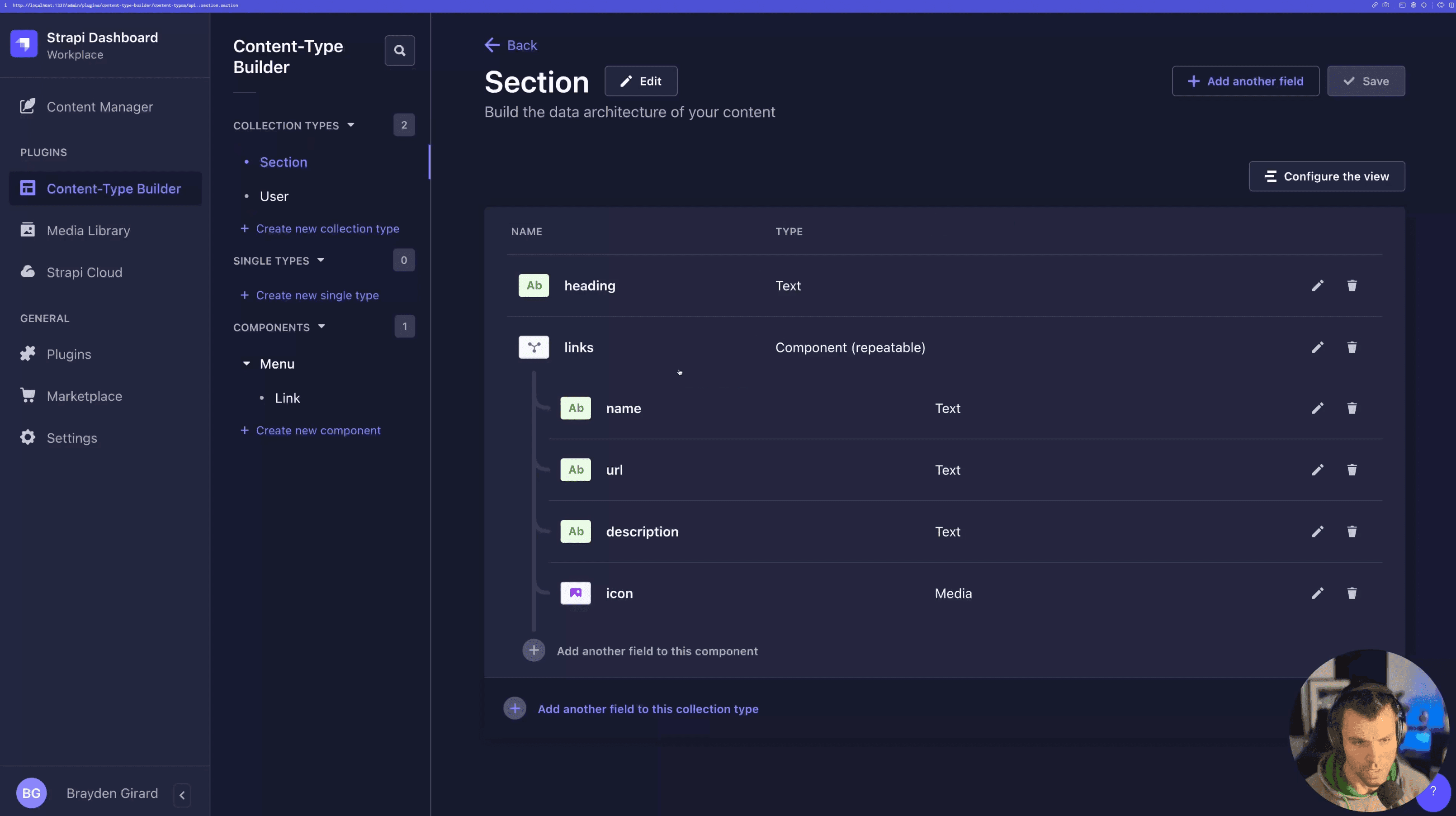Edit the heading field with pencil icon
The width and height of the screenshot is (1456, 816).
(1318, 285)
